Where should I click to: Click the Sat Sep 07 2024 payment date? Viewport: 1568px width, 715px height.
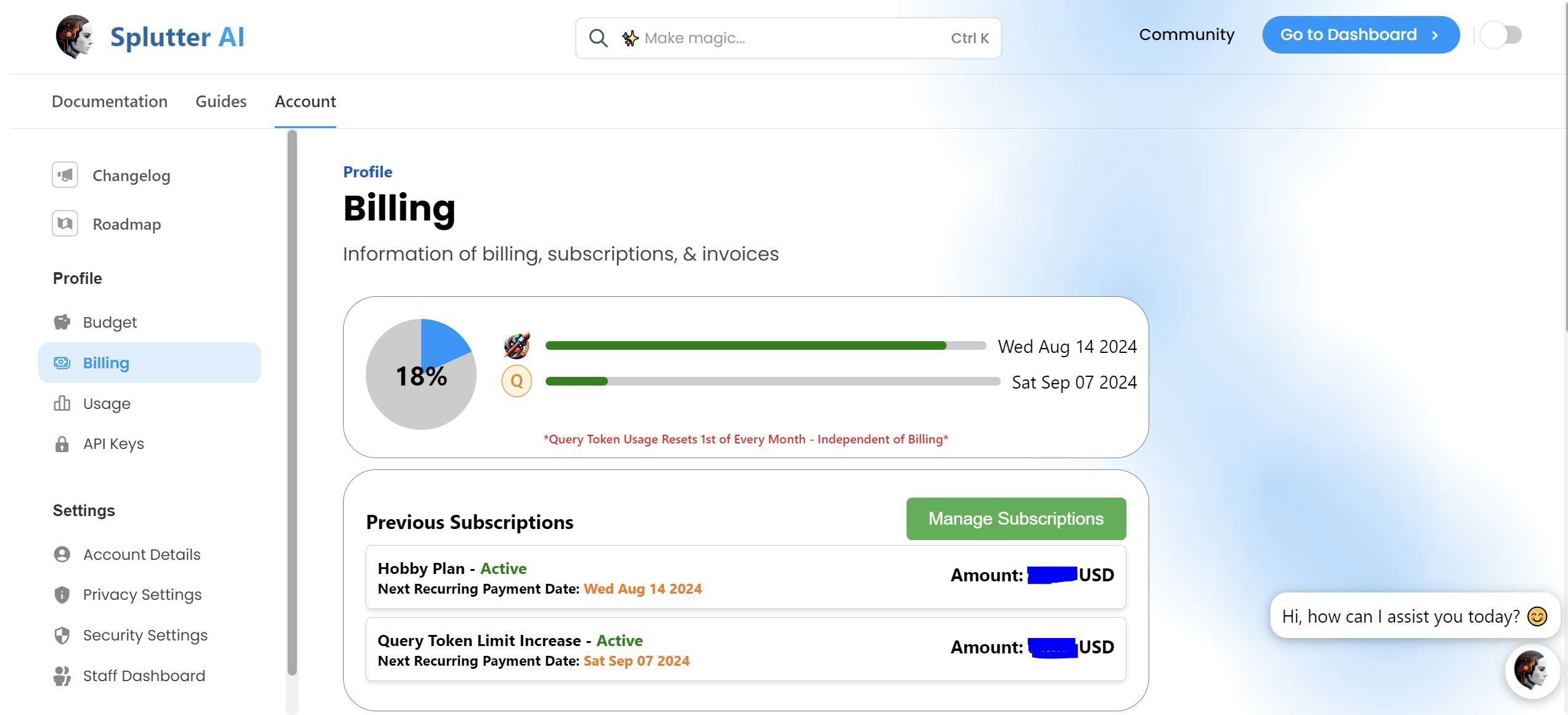point(636,661)
